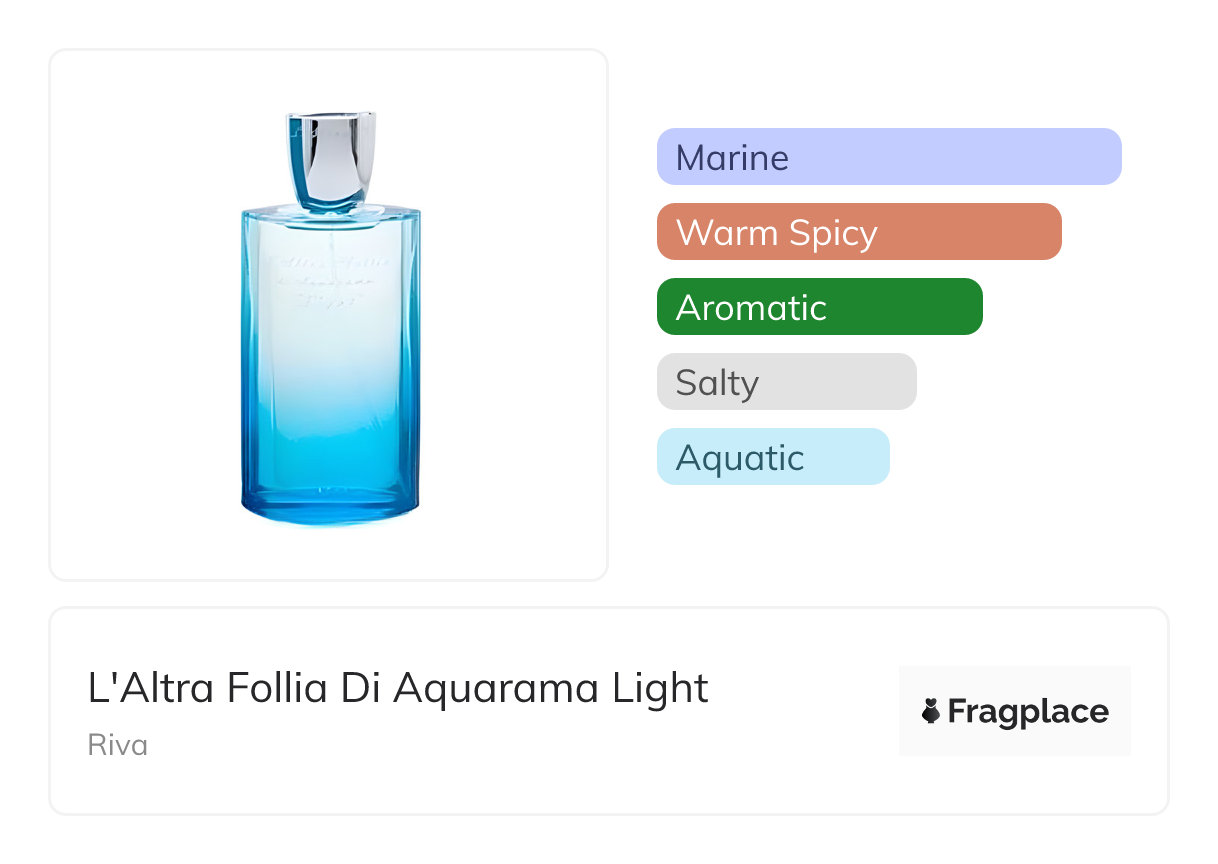Select the orange Warm Spicy accord bar
The width and height of the screenshot is (1218, 864).
tap(858, 232)
